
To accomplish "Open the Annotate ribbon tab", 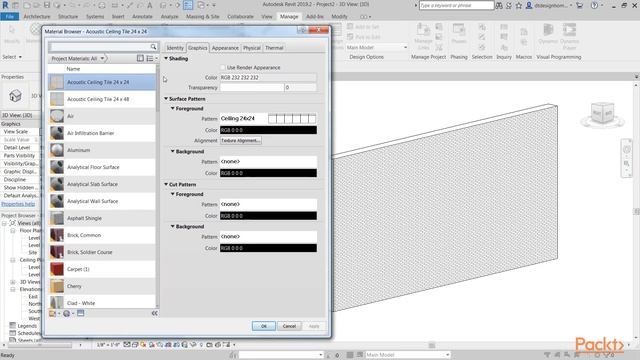I will pos(142,17).
